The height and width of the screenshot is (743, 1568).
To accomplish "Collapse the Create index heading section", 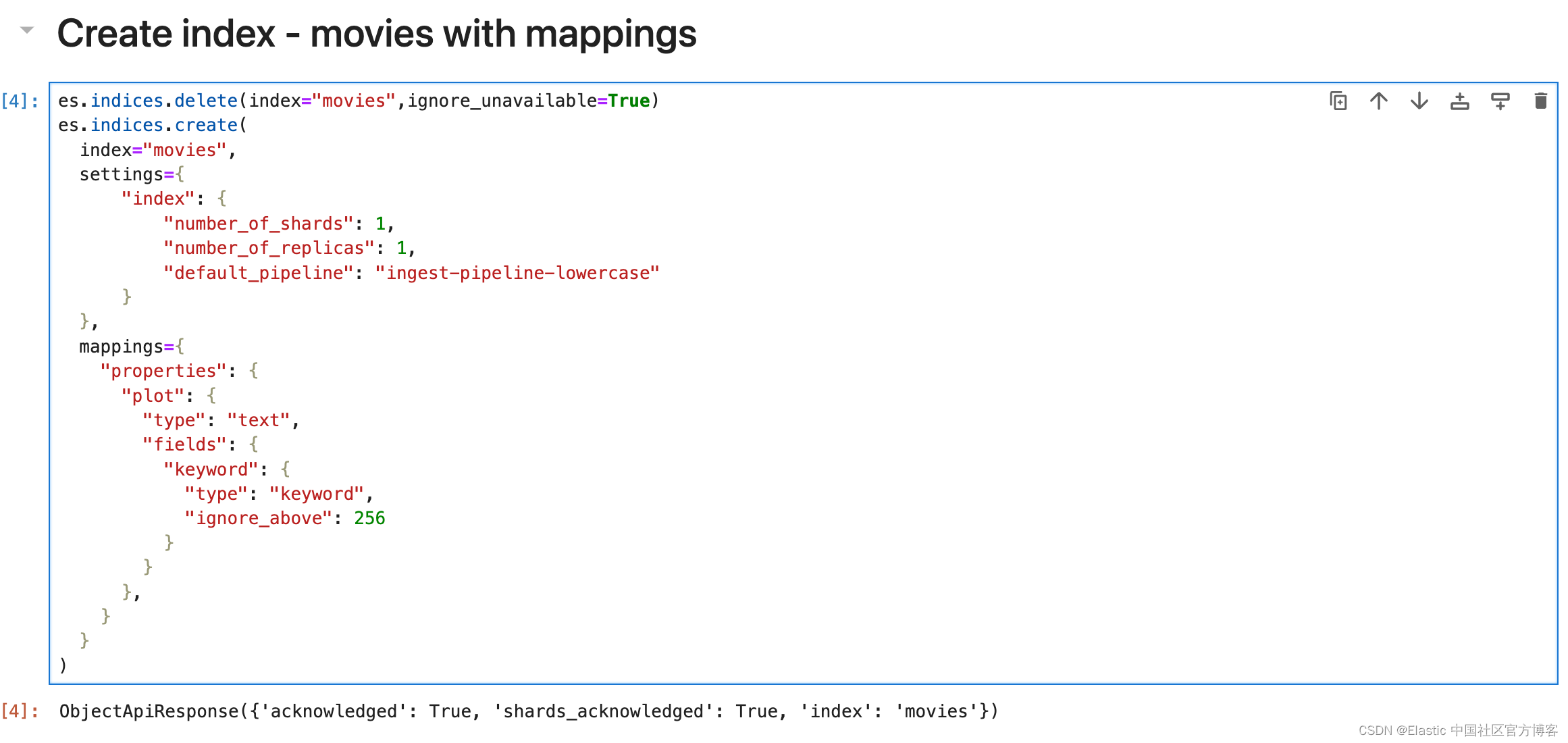I will pyautogui.click(x=27, y=30).
